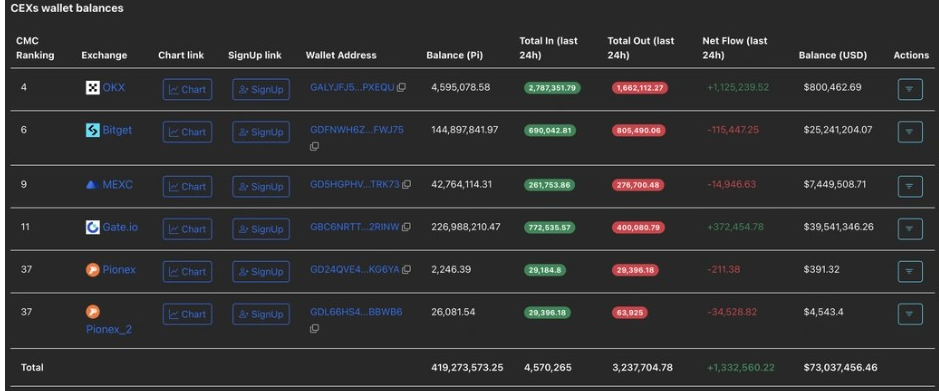
Task: Open the Pionex_2 exchange link
Action: [x=109, y=329]
